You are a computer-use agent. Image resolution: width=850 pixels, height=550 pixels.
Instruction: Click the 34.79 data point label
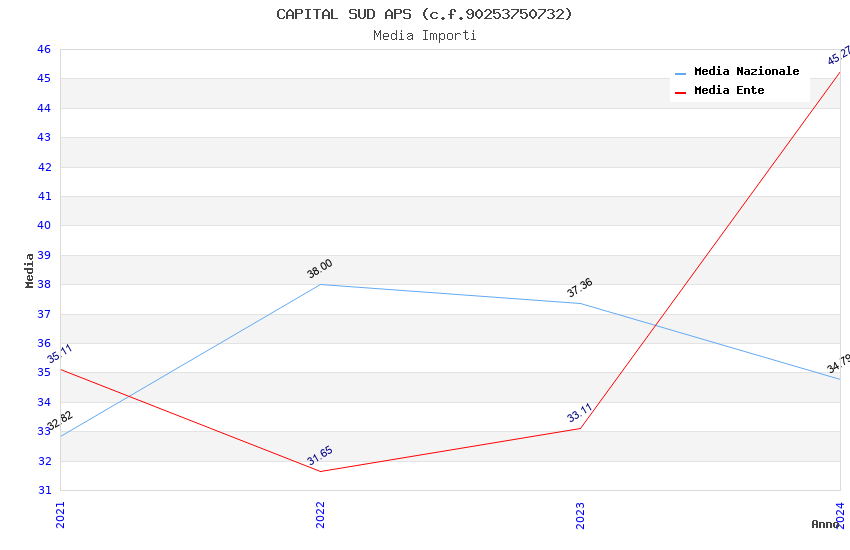[x=839, y=363]
